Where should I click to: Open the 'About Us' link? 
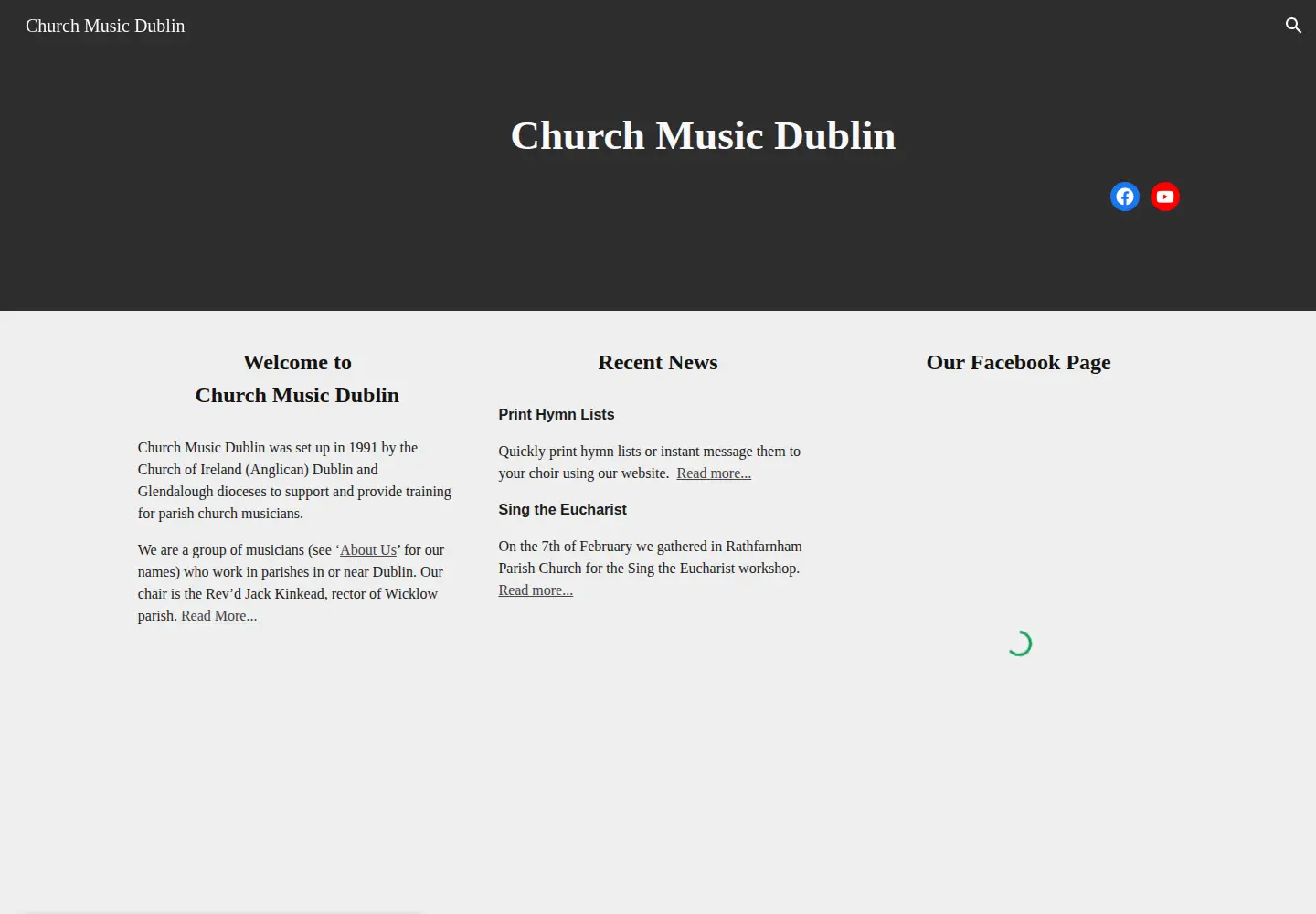coord(368,550)
